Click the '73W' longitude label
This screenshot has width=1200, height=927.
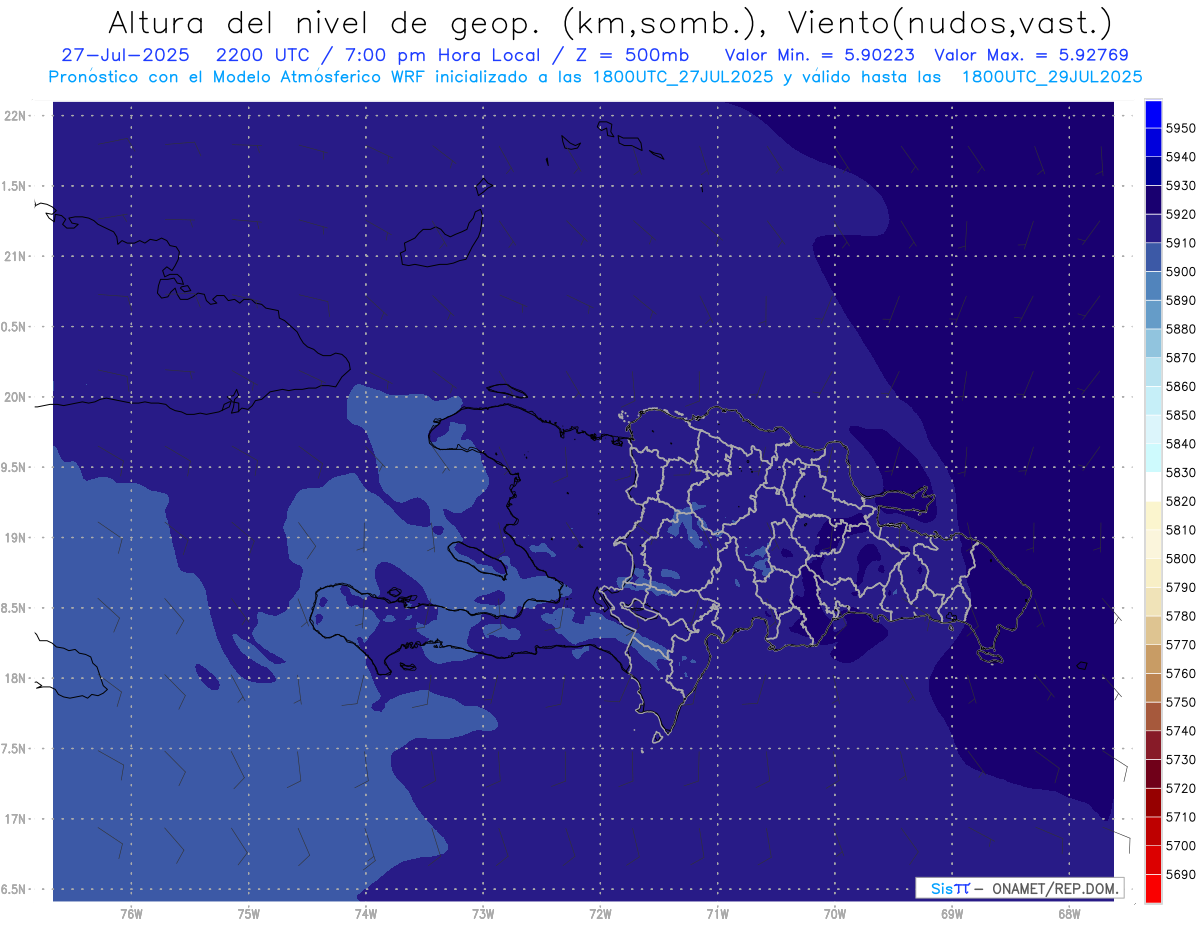coord(483,914)
